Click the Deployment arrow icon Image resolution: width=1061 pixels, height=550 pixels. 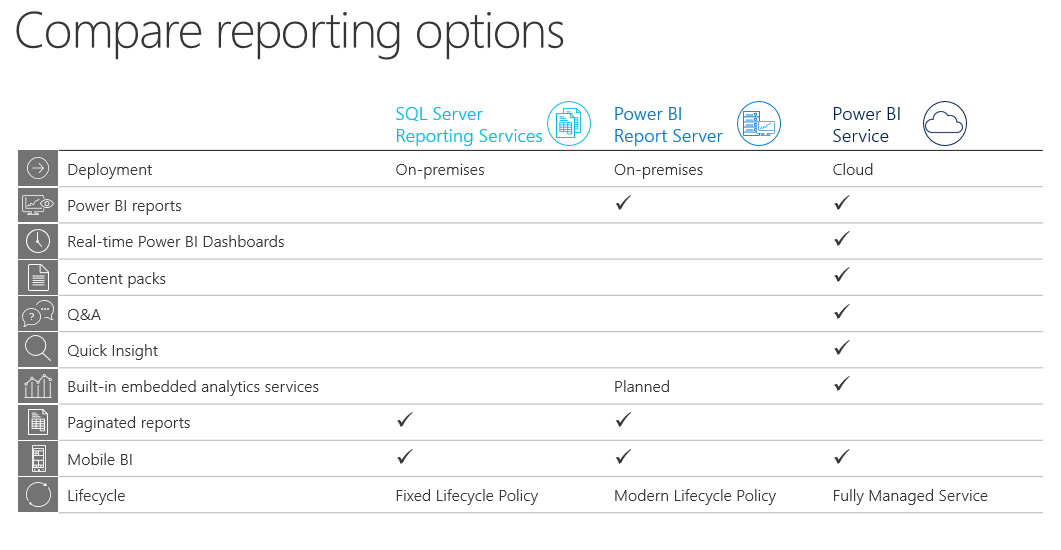click(38, 169)
